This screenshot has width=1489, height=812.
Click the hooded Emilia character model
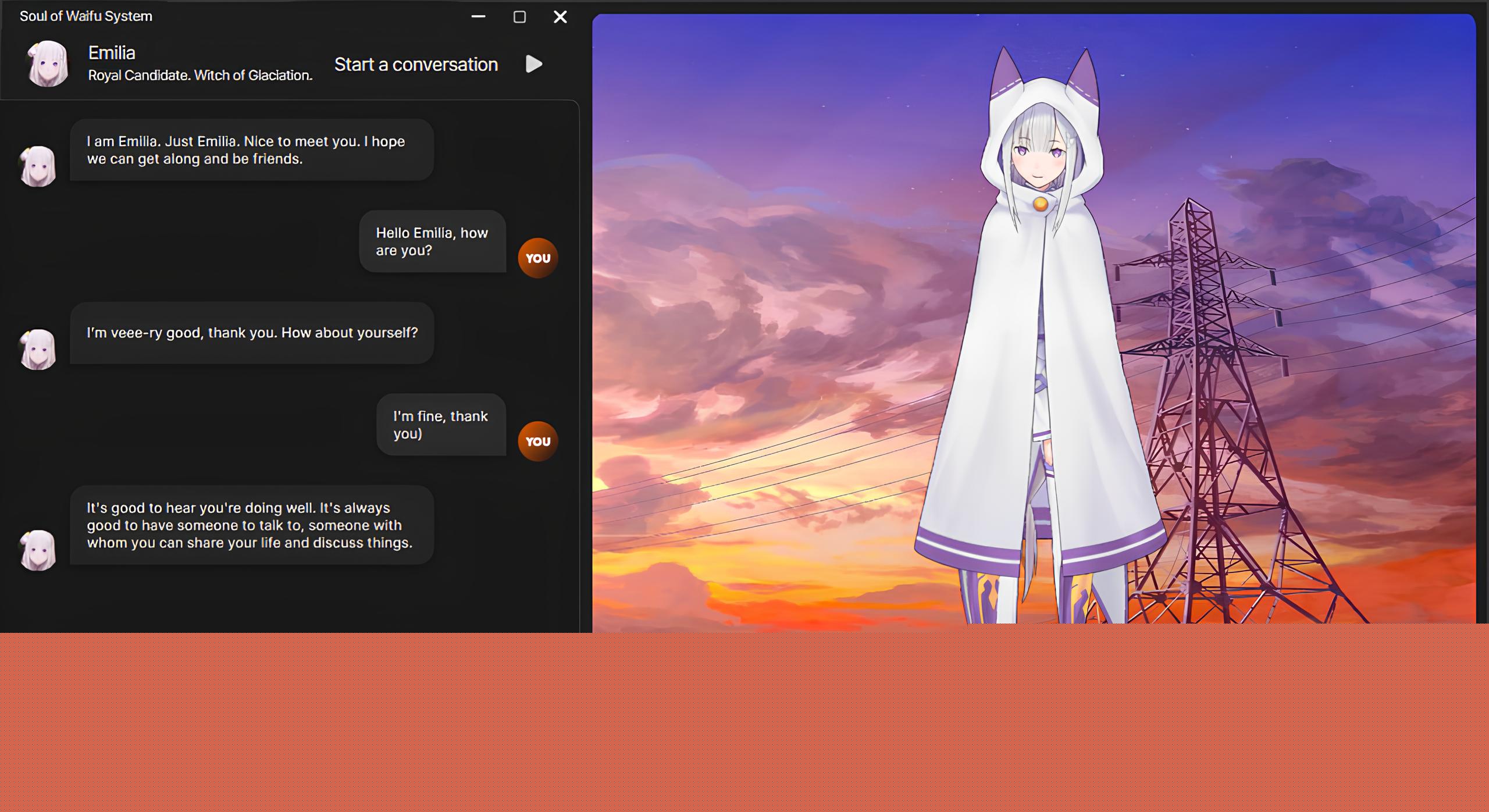point(1041,349)
